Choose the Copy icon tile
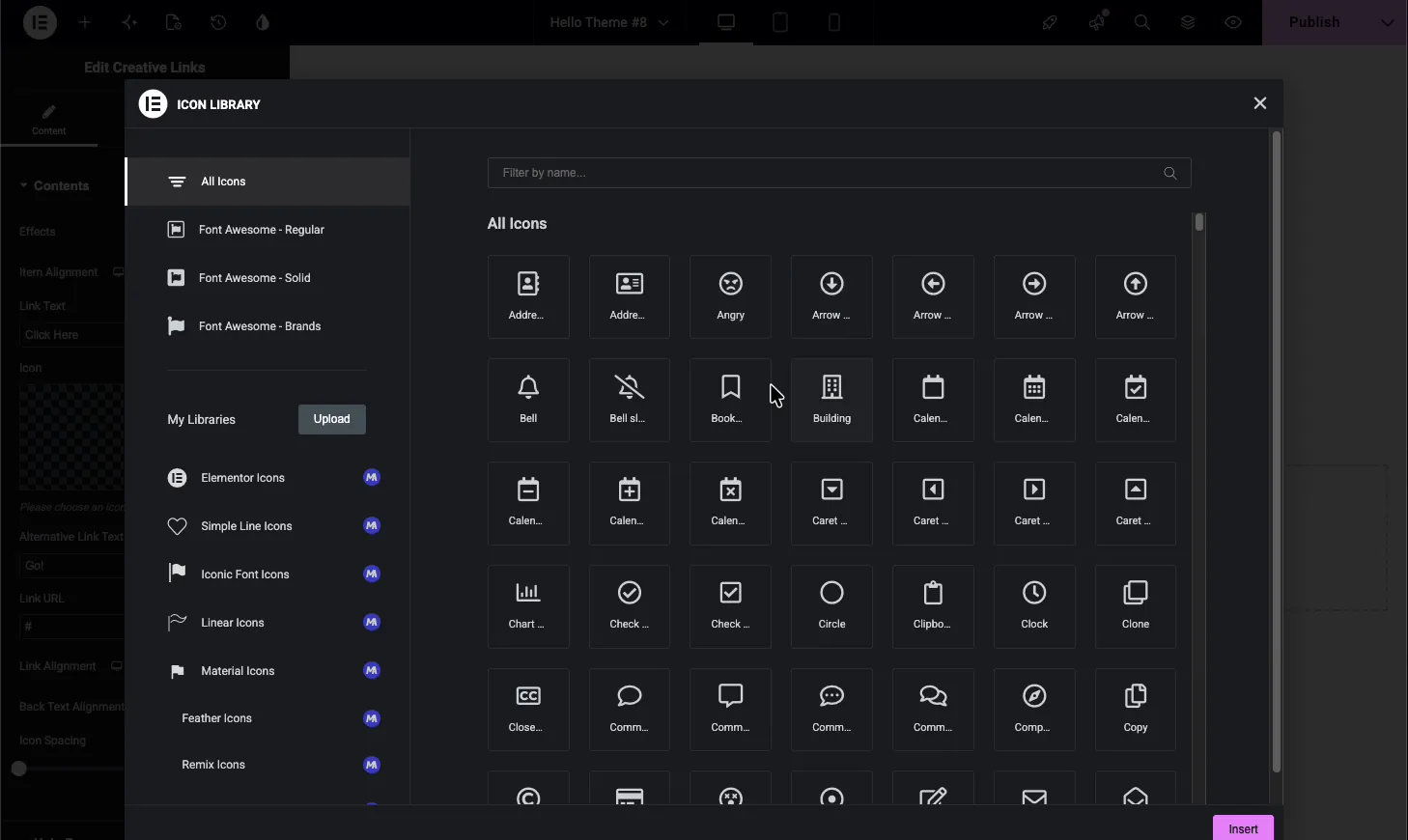1408x840 pixels. [x=1136, y=710]
